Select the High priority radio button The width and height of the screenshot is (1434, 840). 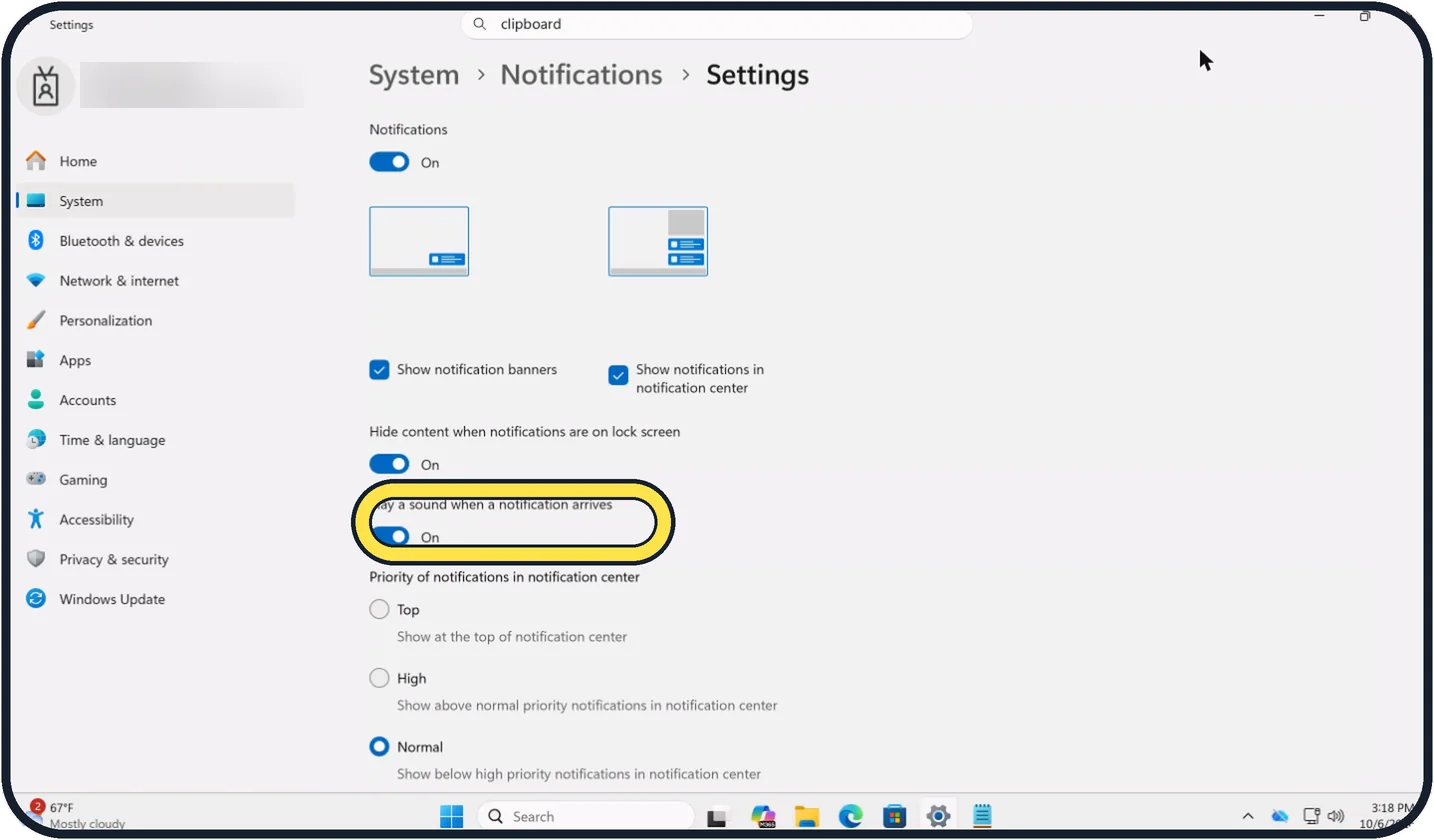click(x=379, y=678)
